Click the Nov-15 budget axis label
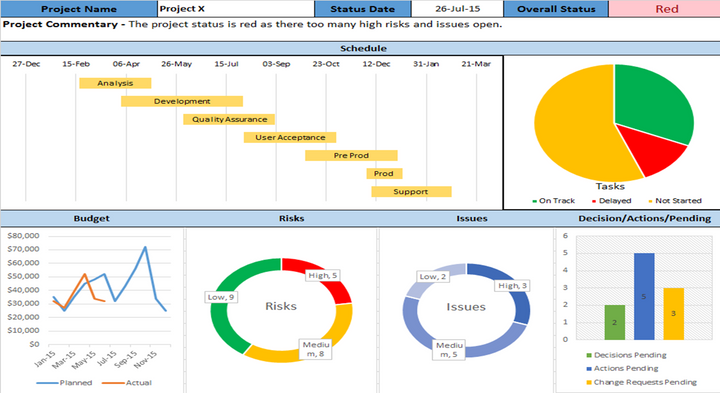The height and width of the screenshot is (393, 720). tap(146, 359)
